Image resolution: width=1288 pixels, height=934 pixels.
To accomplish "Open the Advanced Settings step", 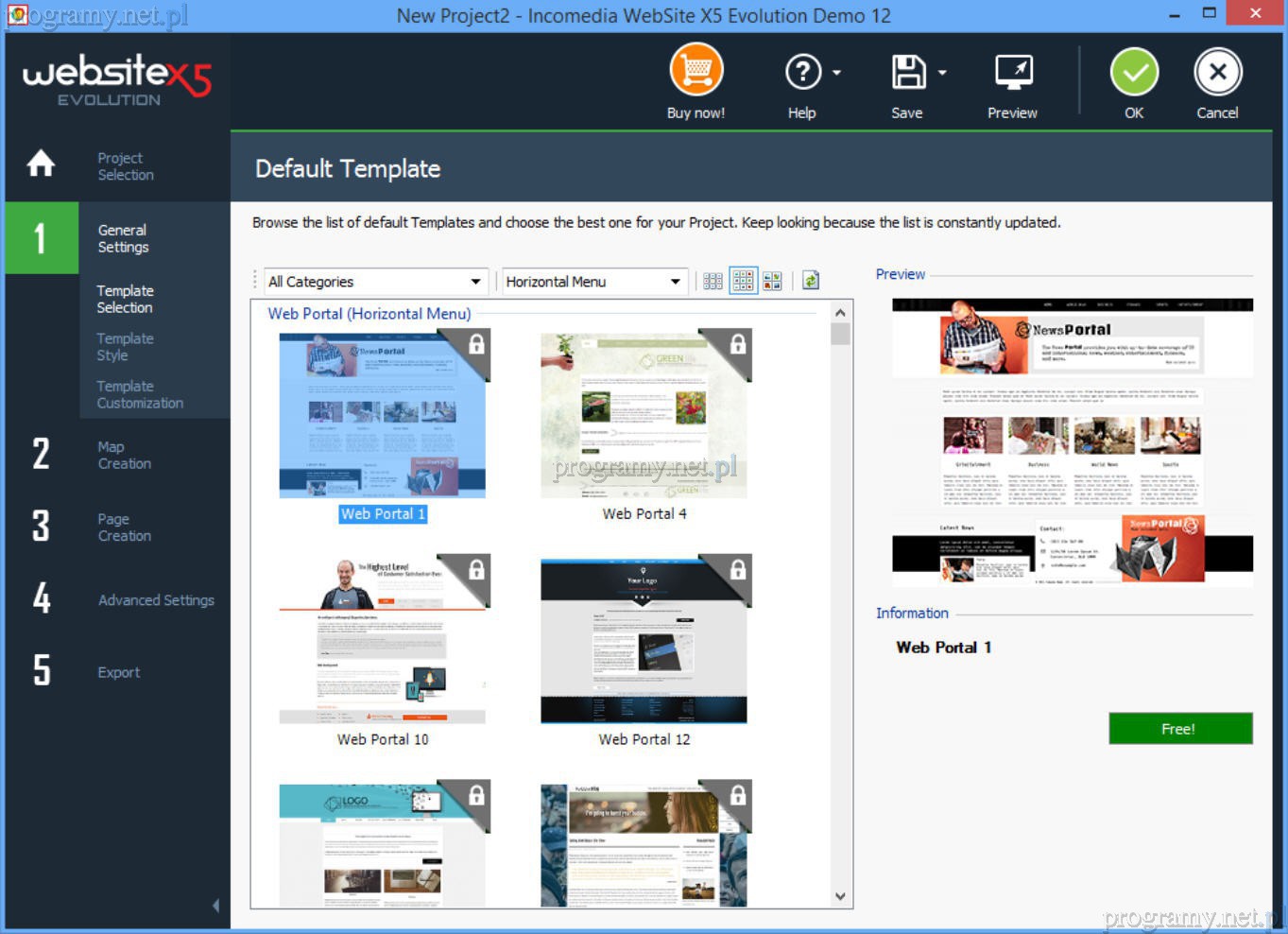I will point(155,600).
